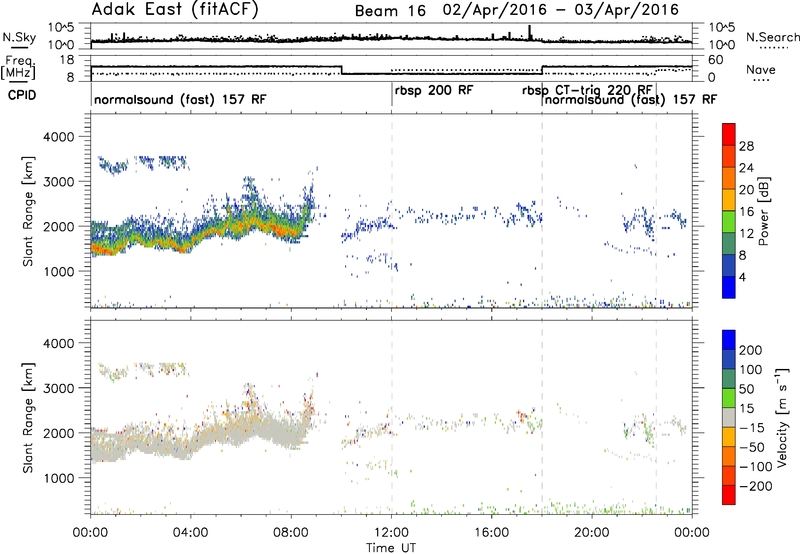The width and height of the screenshot is (800, 554).
Task: Click the '16:00' time tick label
Action: coord(491,533)
